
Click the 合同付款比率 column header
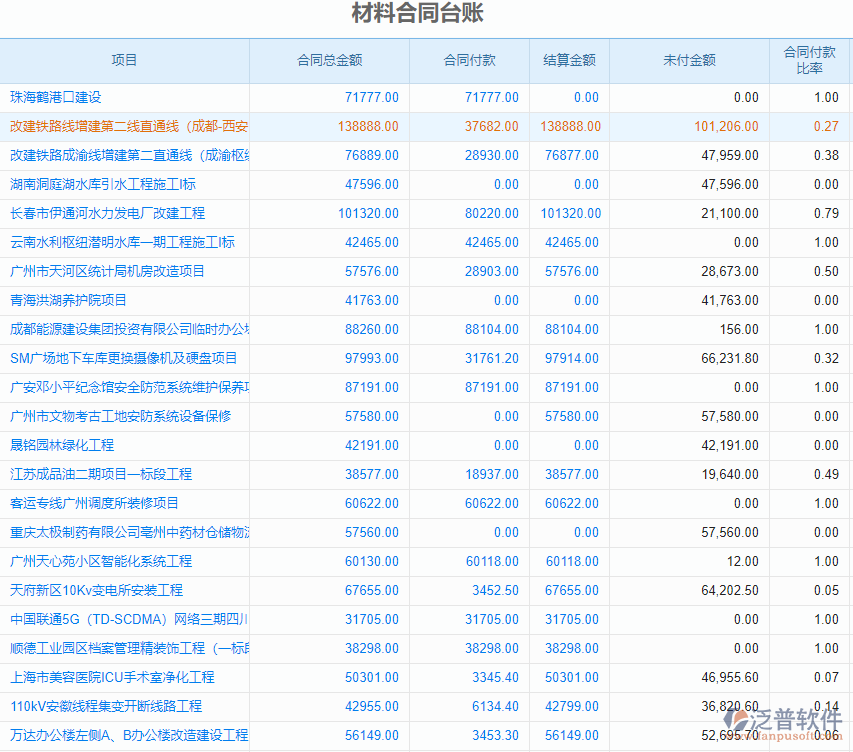coord(803,60)
